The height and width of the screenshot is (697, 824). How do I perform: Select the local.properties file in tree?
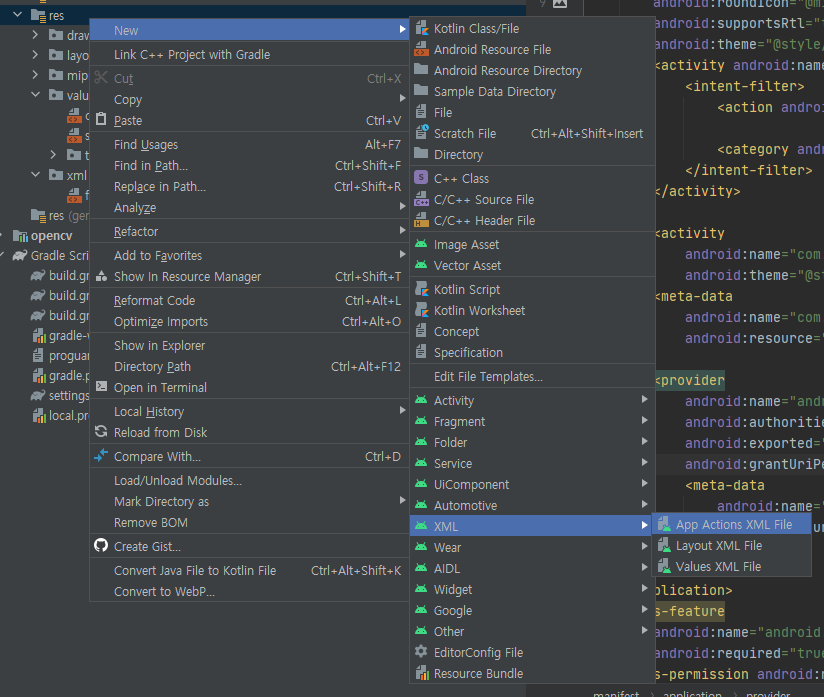pos(69,416)
